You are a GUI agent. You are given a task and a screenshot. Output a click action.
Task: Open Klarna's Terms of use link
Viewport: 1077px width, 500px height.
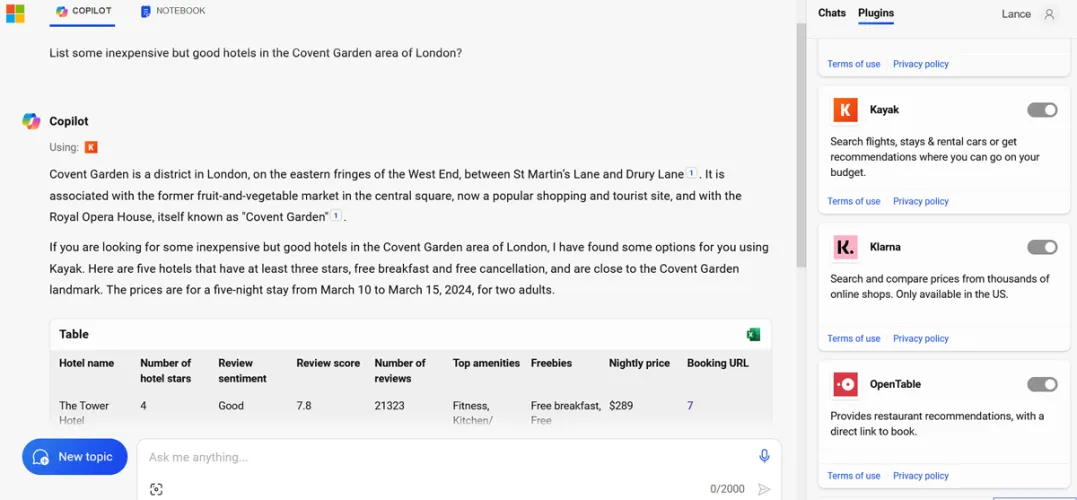click(x=853, y=338)
